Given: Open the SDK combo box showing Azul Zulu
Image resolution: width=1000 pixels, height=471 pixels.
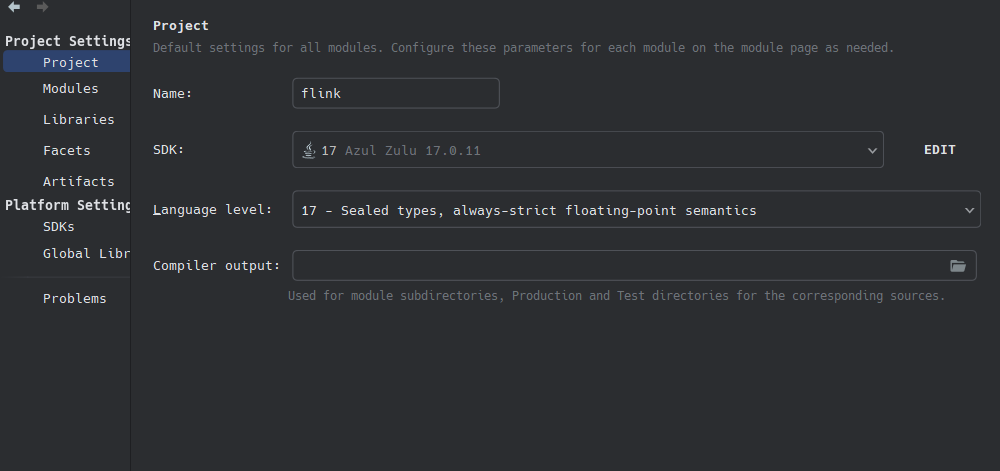Looking at the screenshot, I should (x=587, y=150).
